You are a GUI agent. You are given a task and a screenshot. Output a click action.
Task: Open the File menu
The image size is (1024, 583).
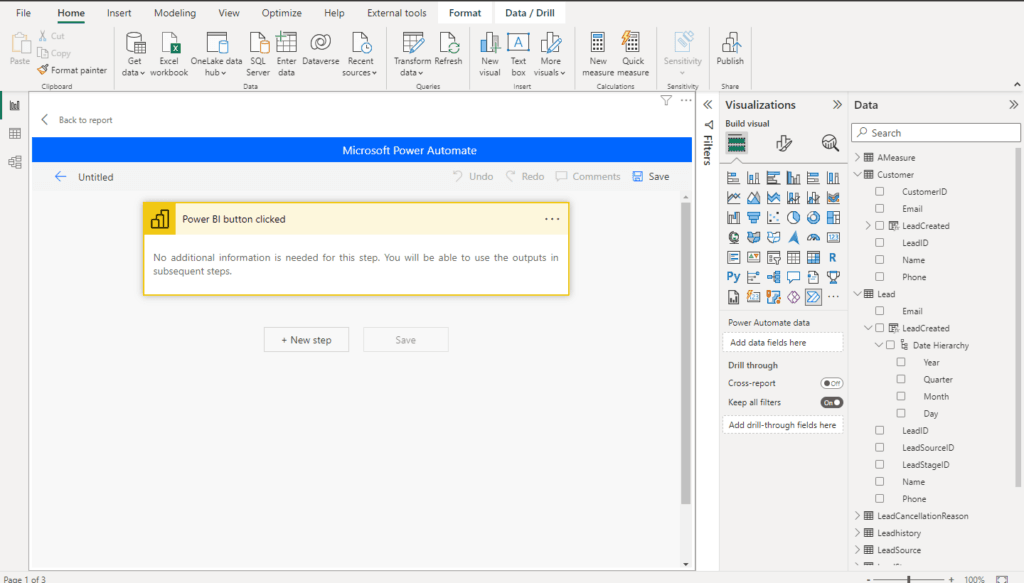coord(24,13)
